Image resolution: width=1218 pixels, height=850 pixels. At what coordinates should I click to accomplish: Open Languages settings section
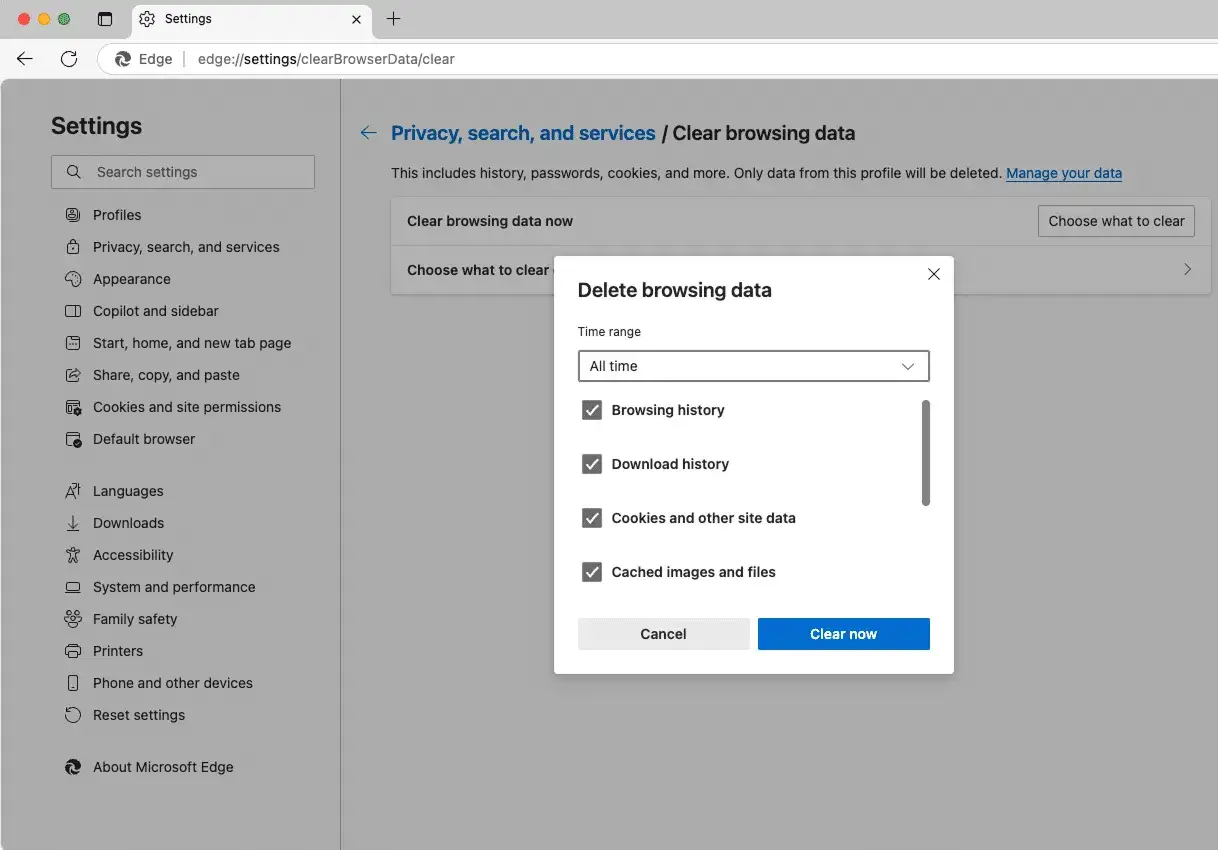128,491
